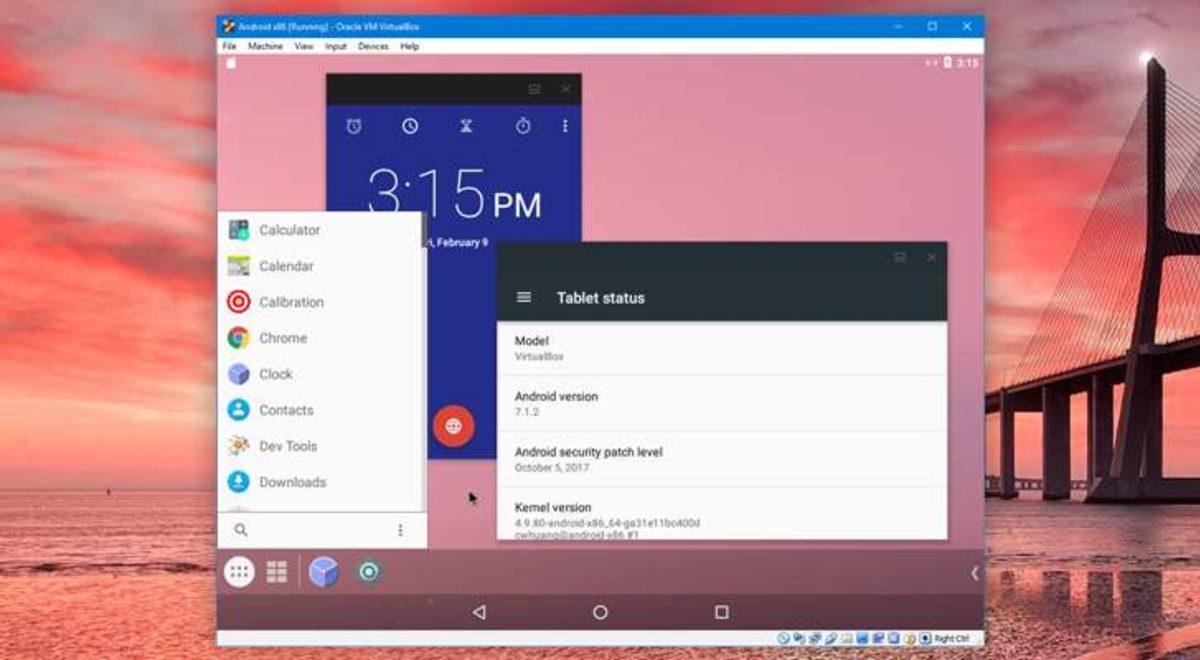The height and width of the screenshot is (660, 1200).
Task: Open the Clock app overflow menu
Action: pyautogui.click(x=566, y=126)
